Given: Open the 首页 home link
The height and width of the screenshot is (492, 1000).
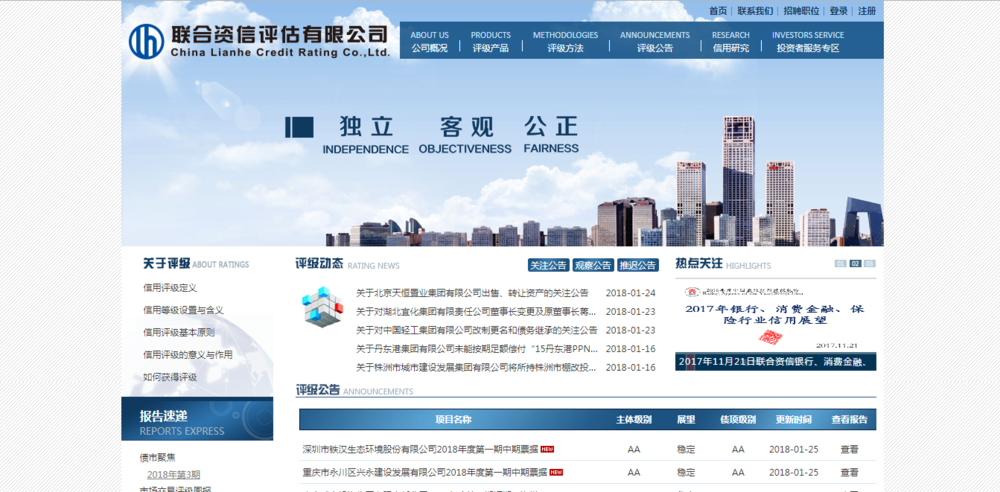Looking at the screenshot, I should pos(717,11).
